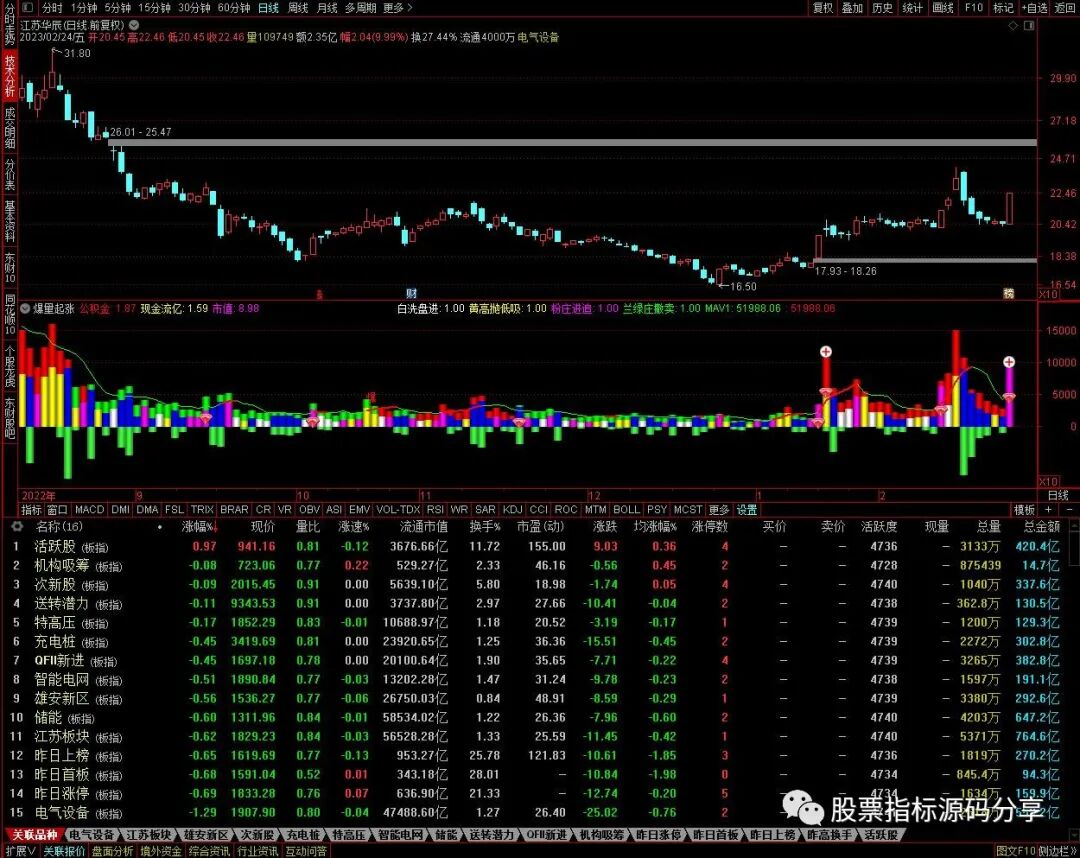
Task: Open the 多周期 view
Action: coord(360,8)
